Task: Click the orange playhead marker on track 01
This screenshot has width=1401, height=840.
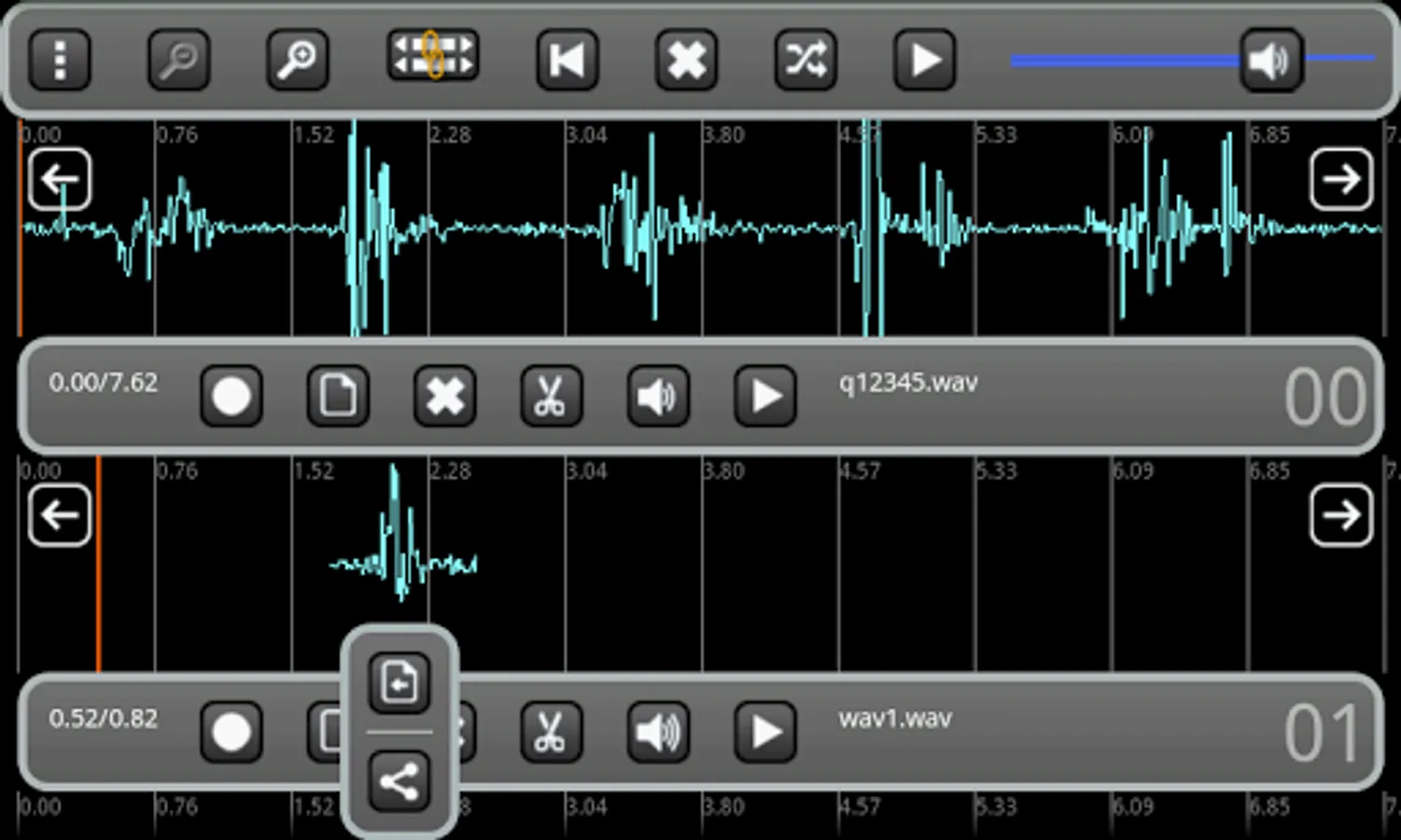Action: (98, 564)
